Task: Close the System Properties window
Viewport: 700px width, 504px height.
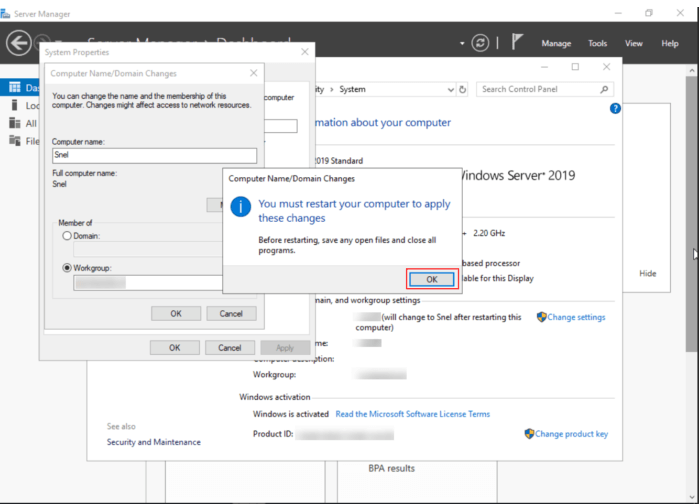Action: point(305,52)
